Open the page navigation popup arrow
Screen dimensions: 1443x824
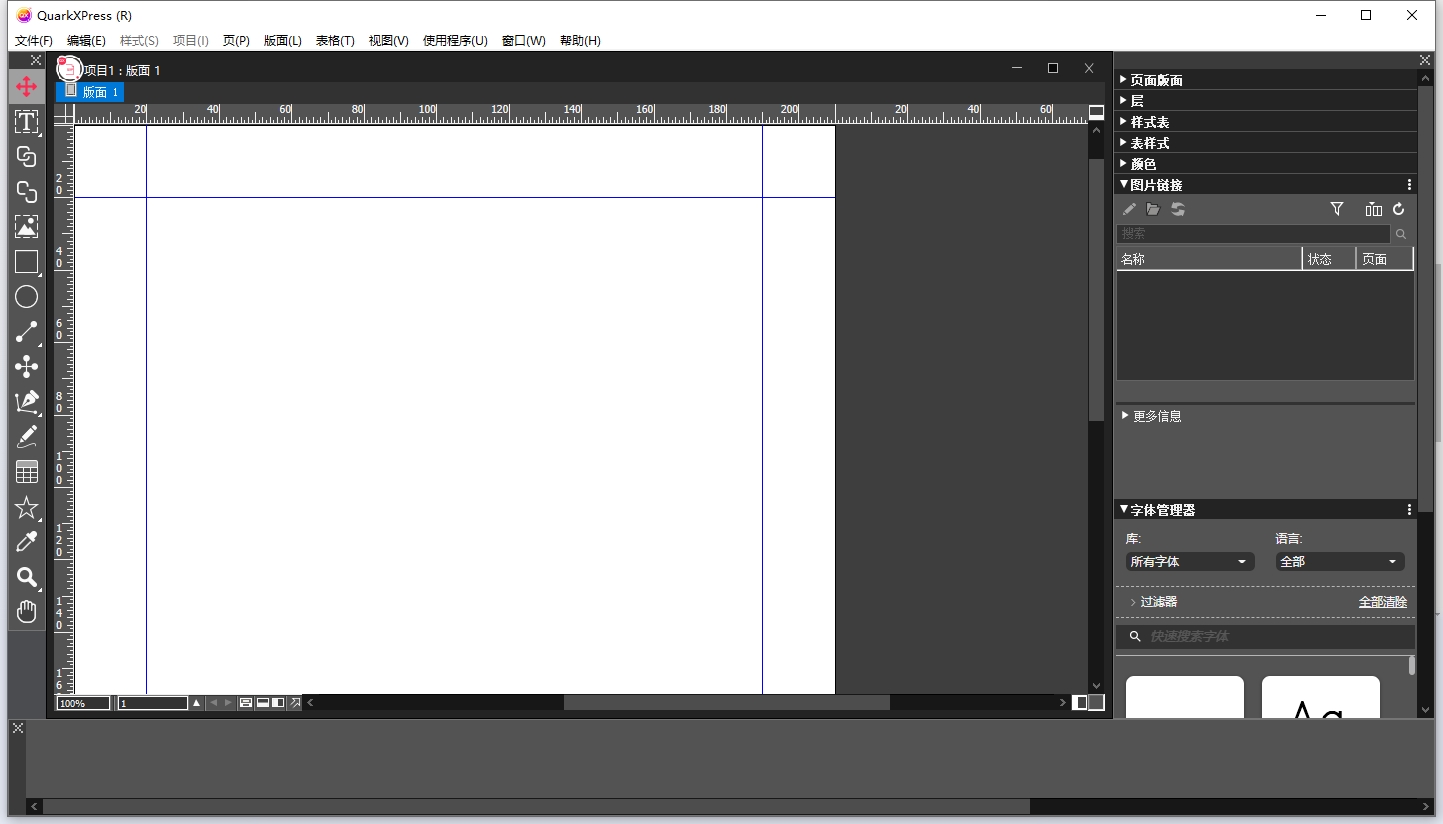[196, 703]
